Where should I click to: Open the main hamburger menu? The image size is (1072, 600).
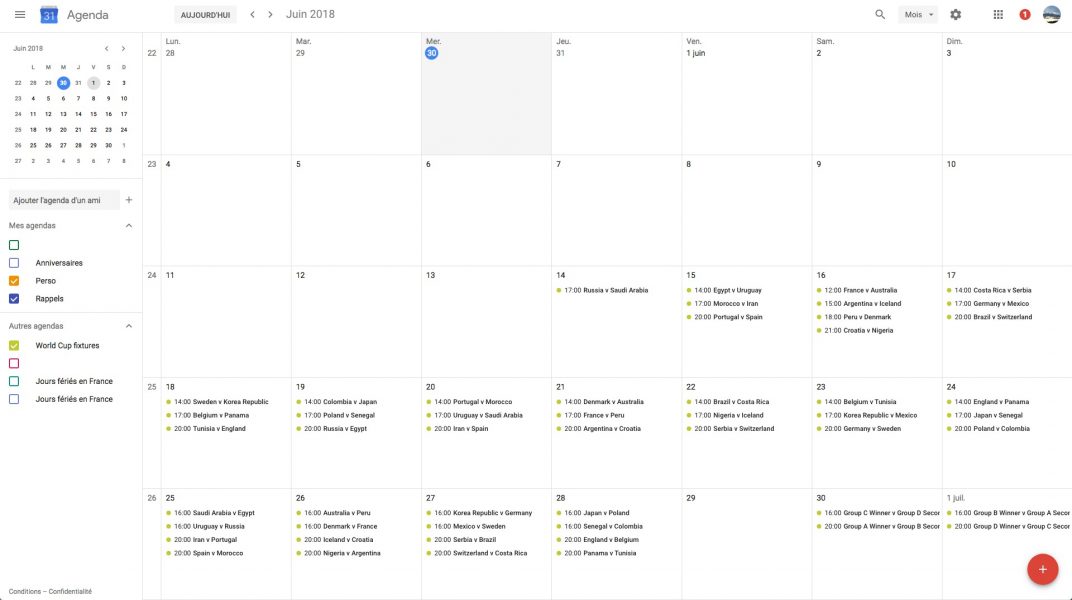pos(20,14)
